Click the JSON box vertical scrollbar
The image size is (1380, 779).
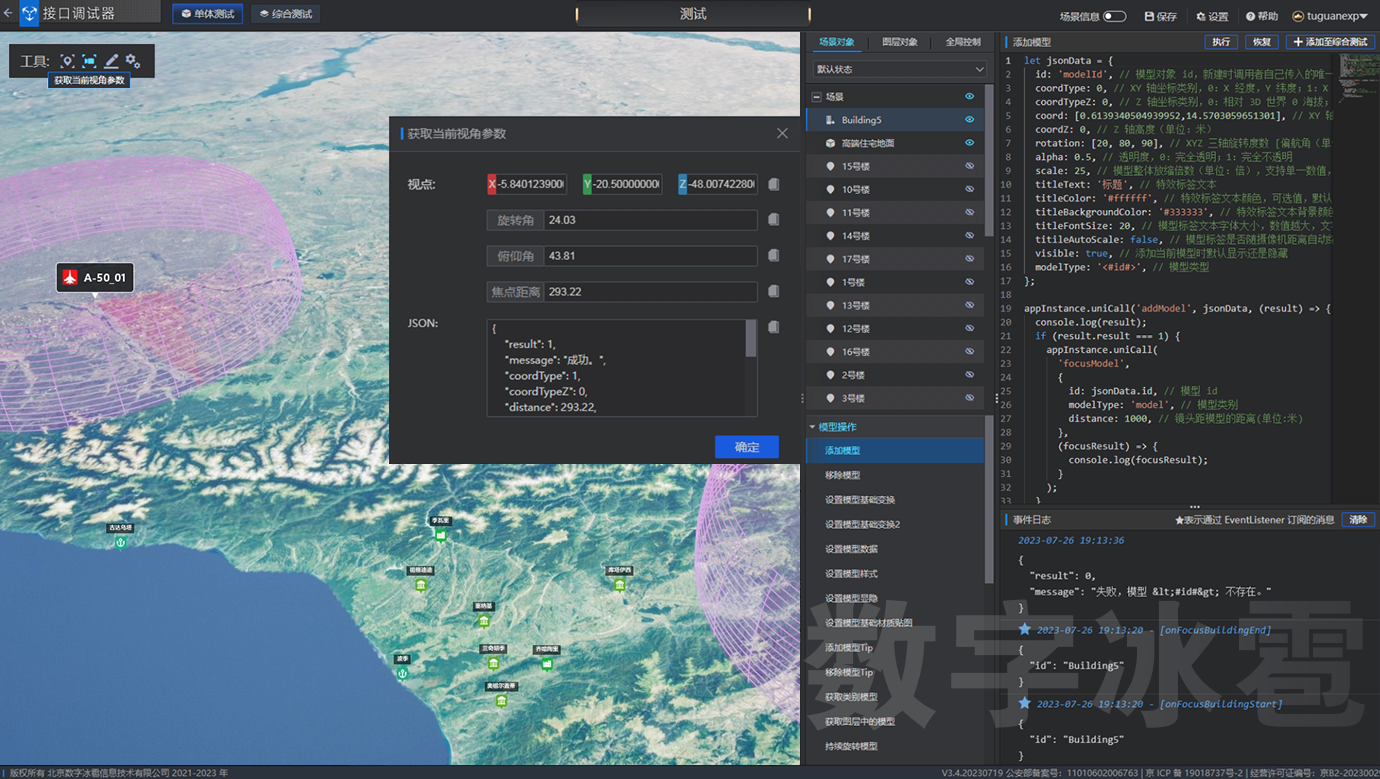pos(751,340)
